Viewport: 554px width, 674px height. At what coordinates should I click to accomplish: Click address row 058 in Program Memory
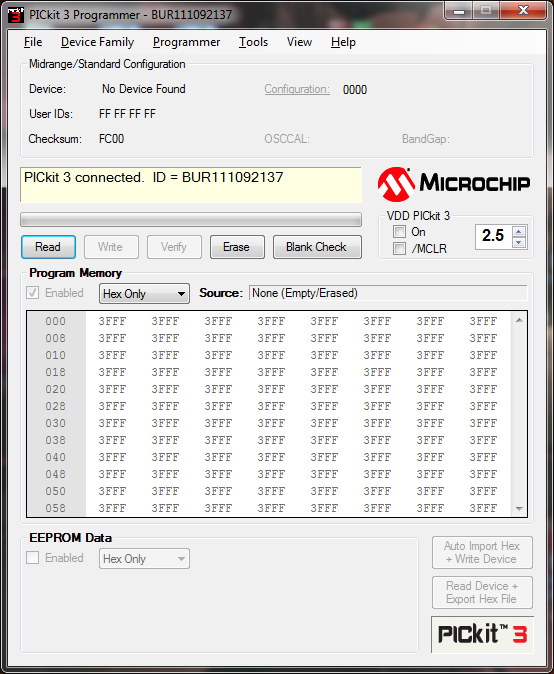tap(56, 508)
